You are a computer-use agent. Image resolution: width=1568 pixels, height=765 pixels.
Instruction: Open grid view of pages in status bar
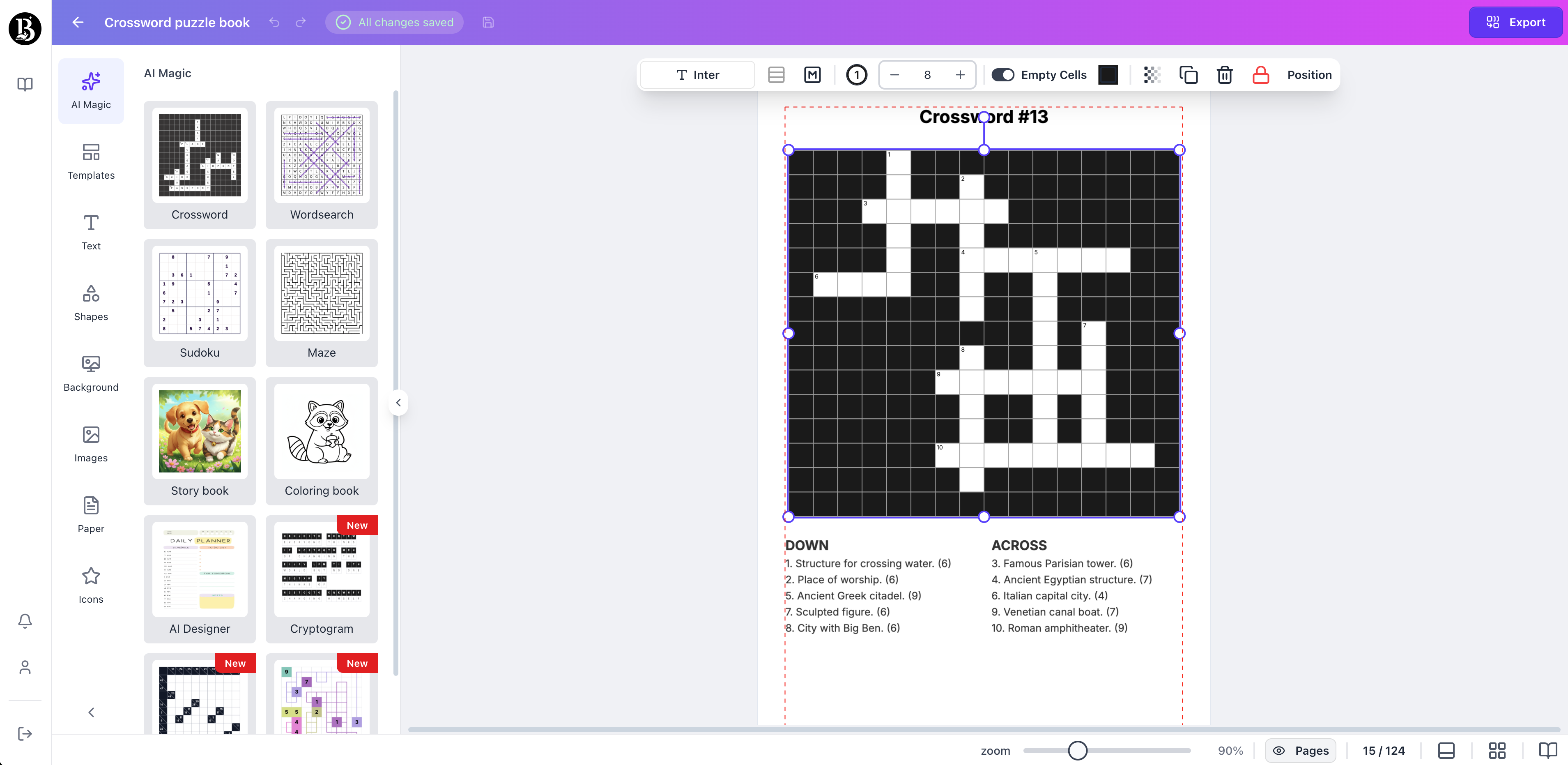coord(1497,750)
